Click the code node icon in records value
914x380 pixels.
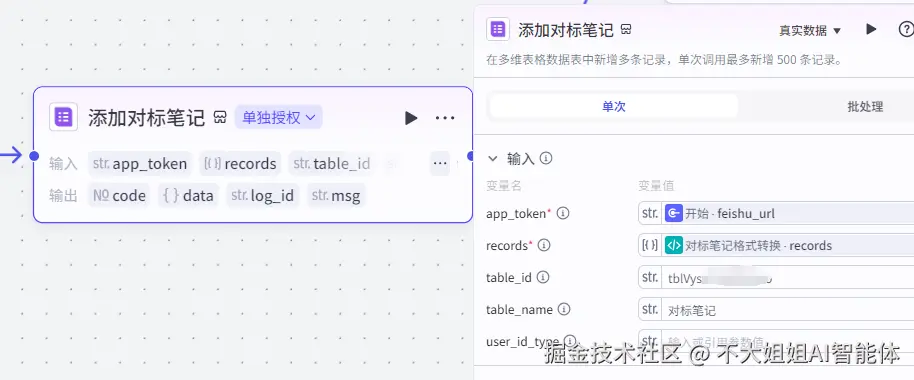pos(673,245)
